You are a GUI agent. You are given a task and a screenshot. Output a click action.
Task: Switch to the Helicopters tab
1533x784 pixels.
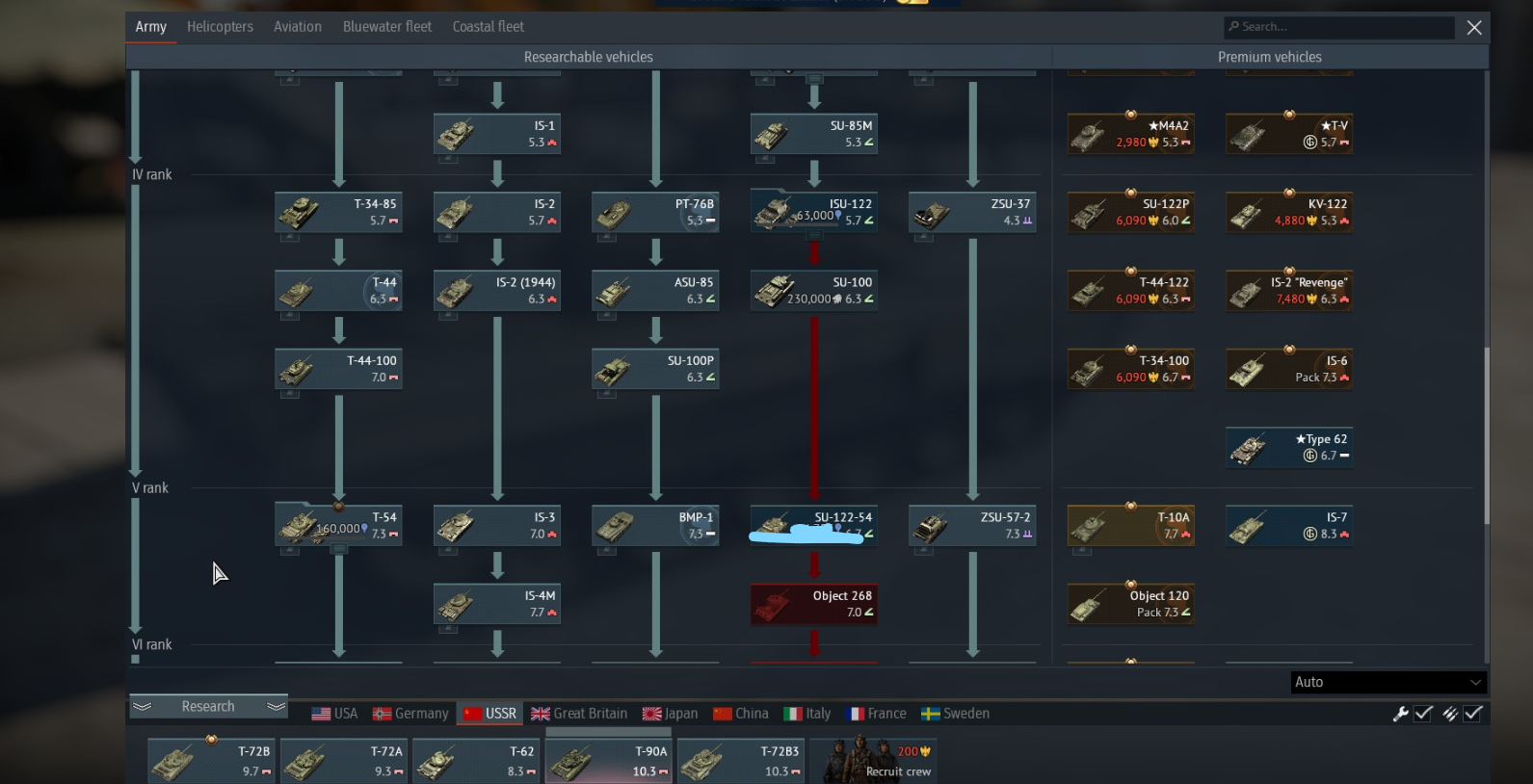(x=220, y=27)
